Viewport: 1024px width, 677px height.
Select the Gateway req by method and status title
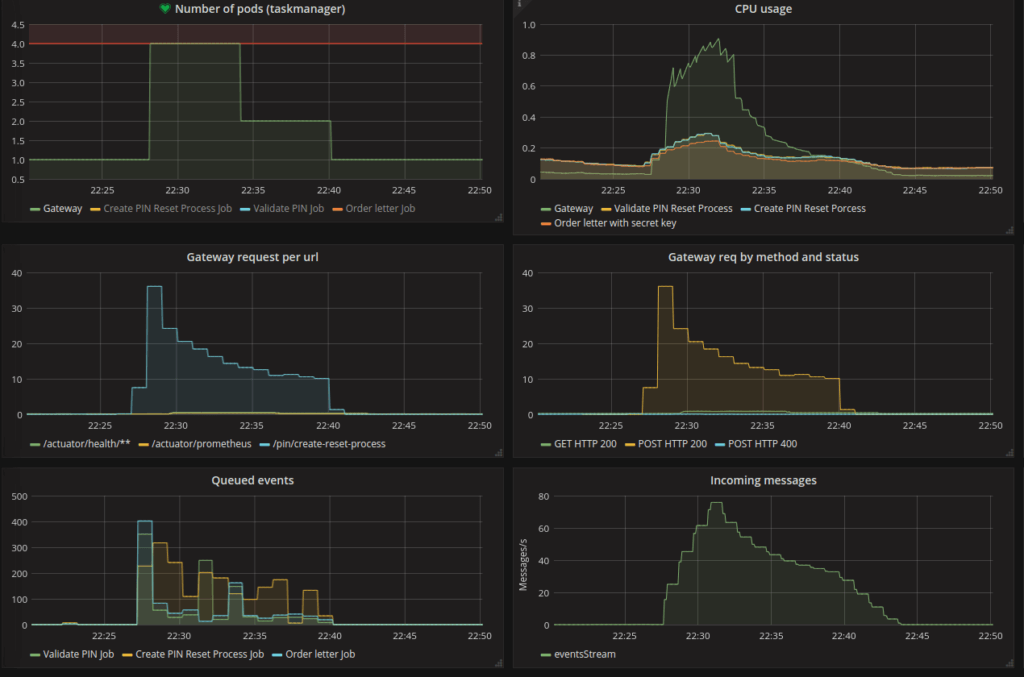766,256
